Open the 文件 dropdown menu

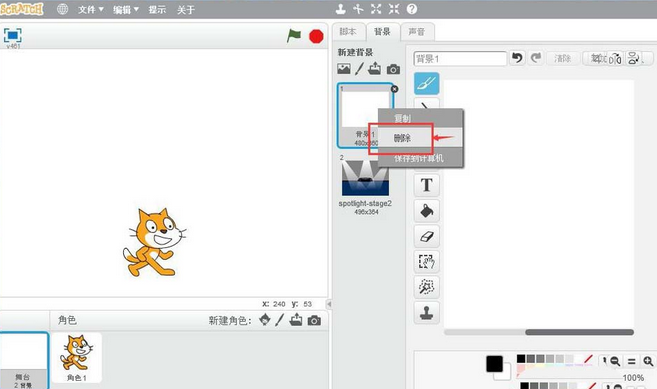click(91, 9)
